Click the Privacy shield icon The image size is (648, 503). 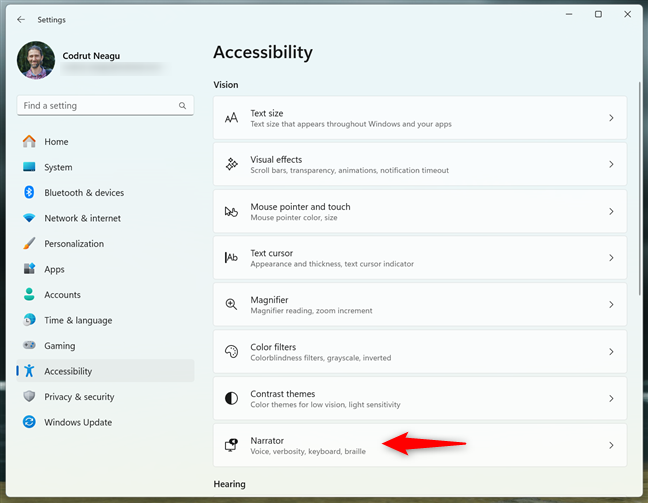(x=29, y=396)
